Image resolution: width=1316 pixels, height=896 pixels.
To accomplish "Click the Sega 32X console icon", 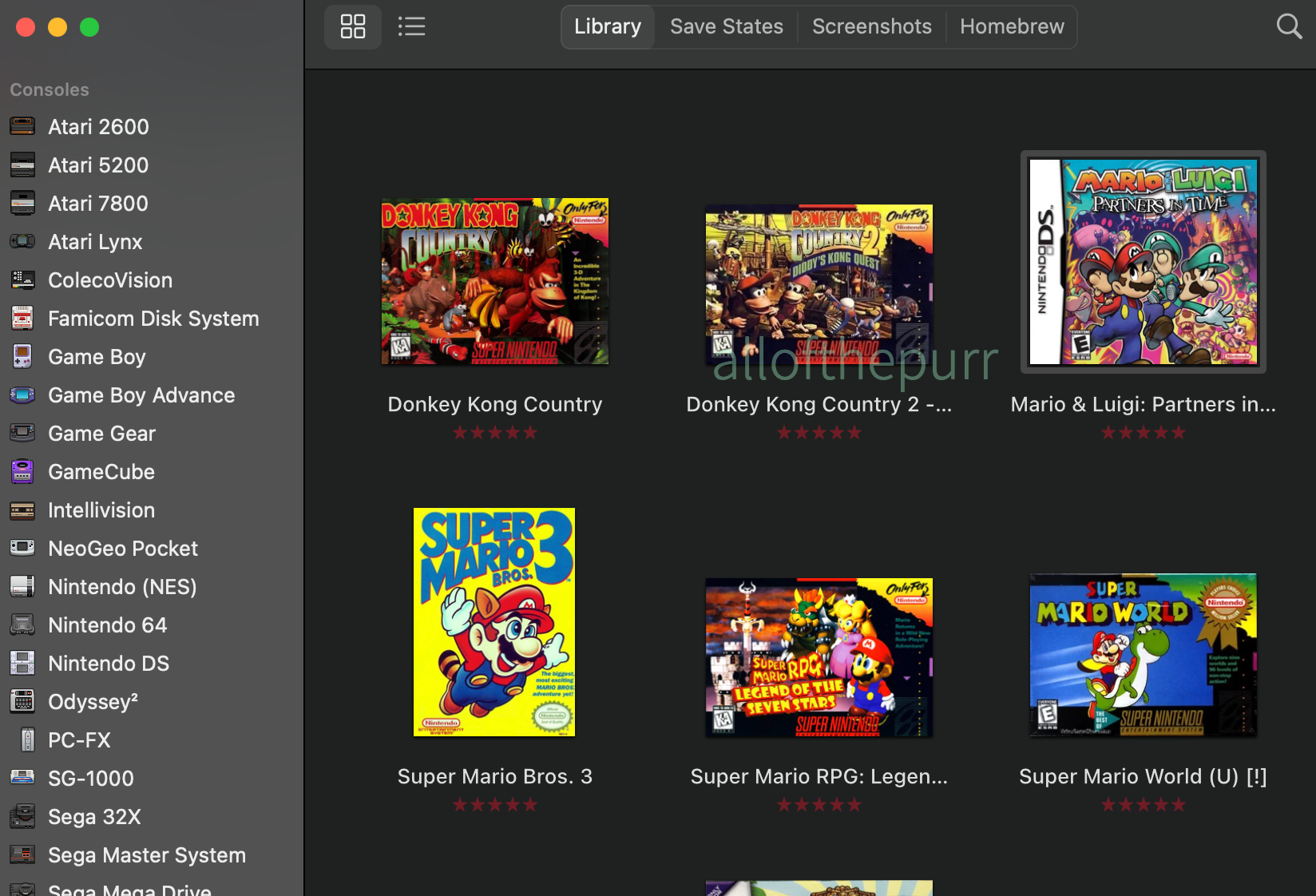I will pos(22,816).
